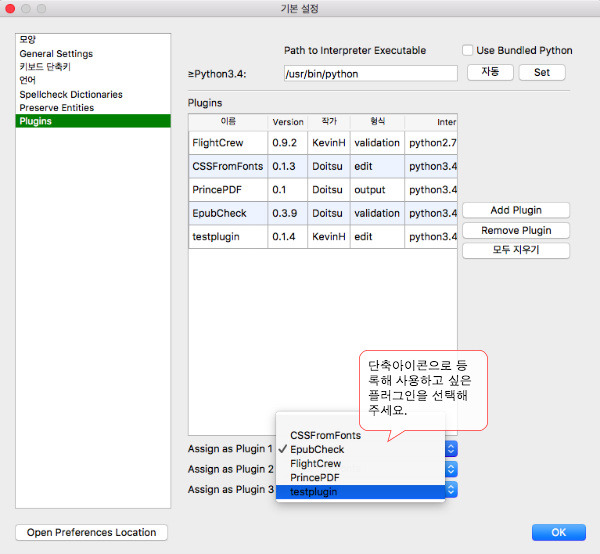Click the Inter column header

pos(431,122)
